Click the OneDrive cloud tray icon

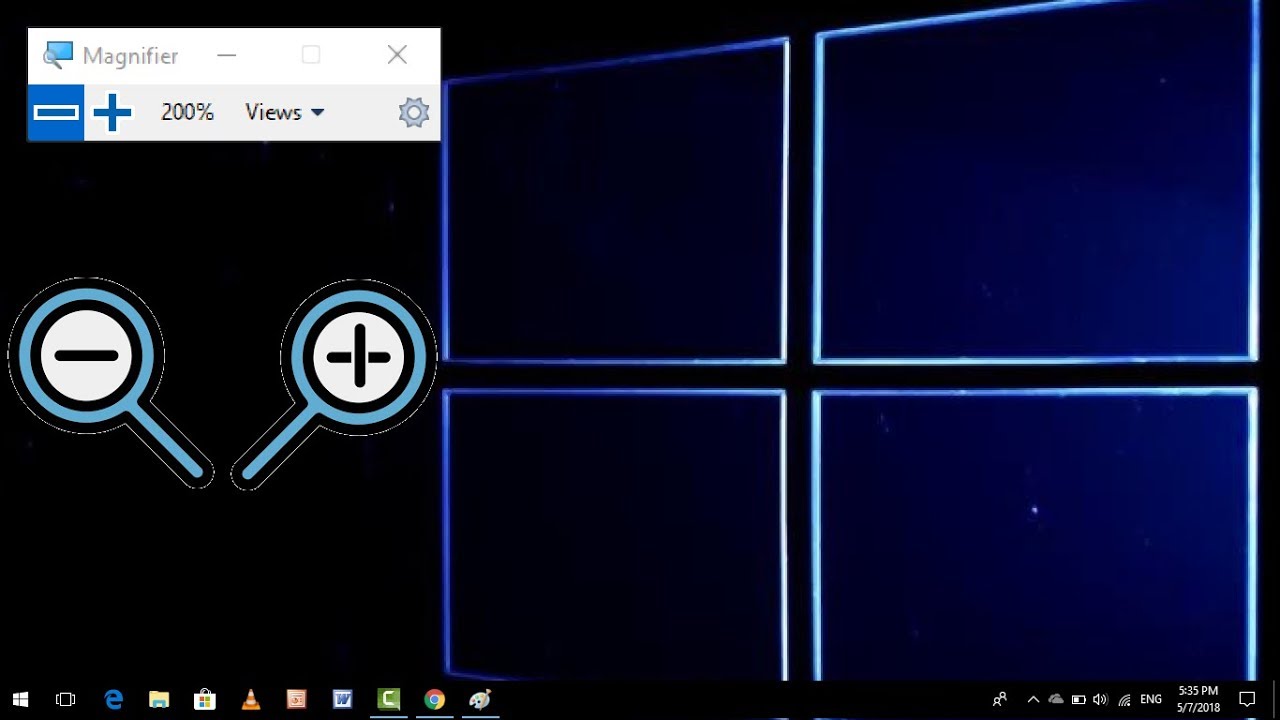(x=1056, y=700)
